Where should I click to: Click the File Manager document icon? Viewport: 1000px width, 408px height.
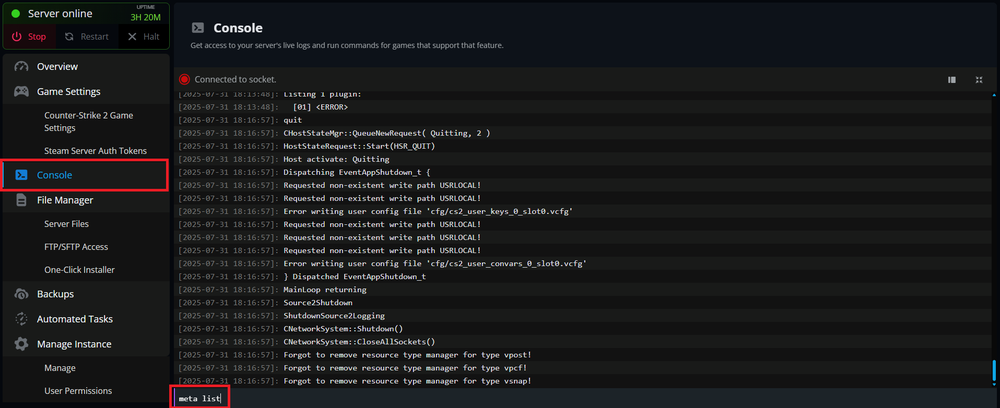[x=22, y=200]
